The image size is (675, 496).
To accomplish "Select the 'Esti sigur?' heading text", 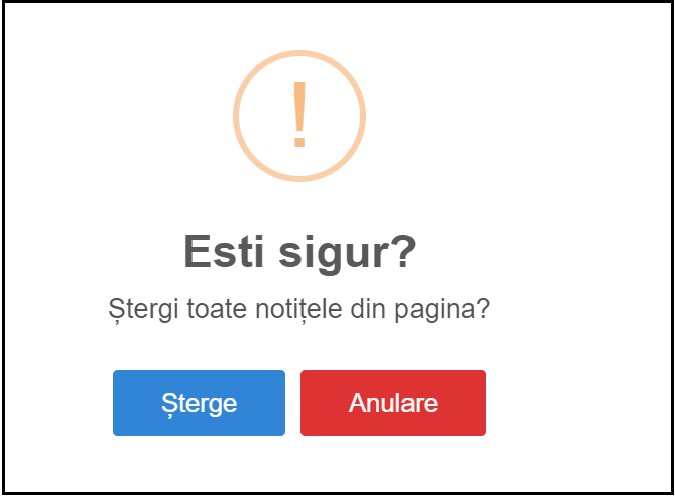I will (300, 252).
